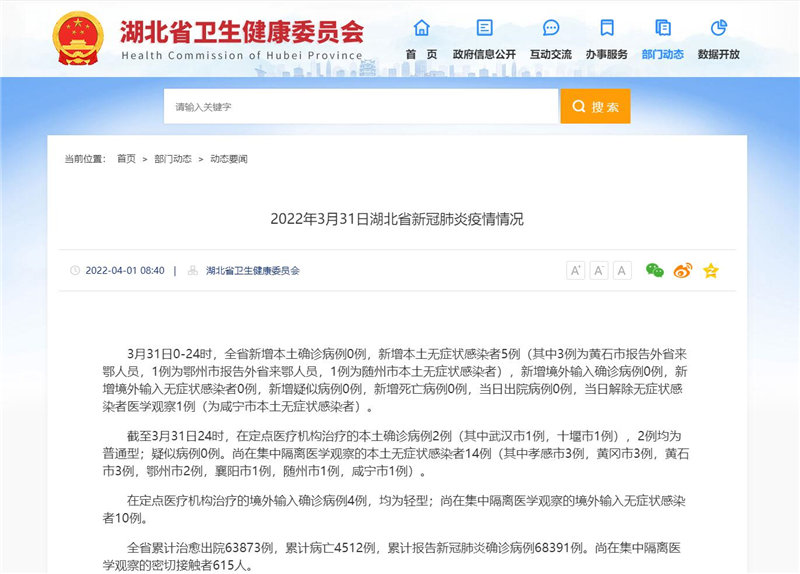Image resolution: width=800 pixels, height=574 pixels.
Task: Increase font size with A+ button
Action: coord(576,270)
